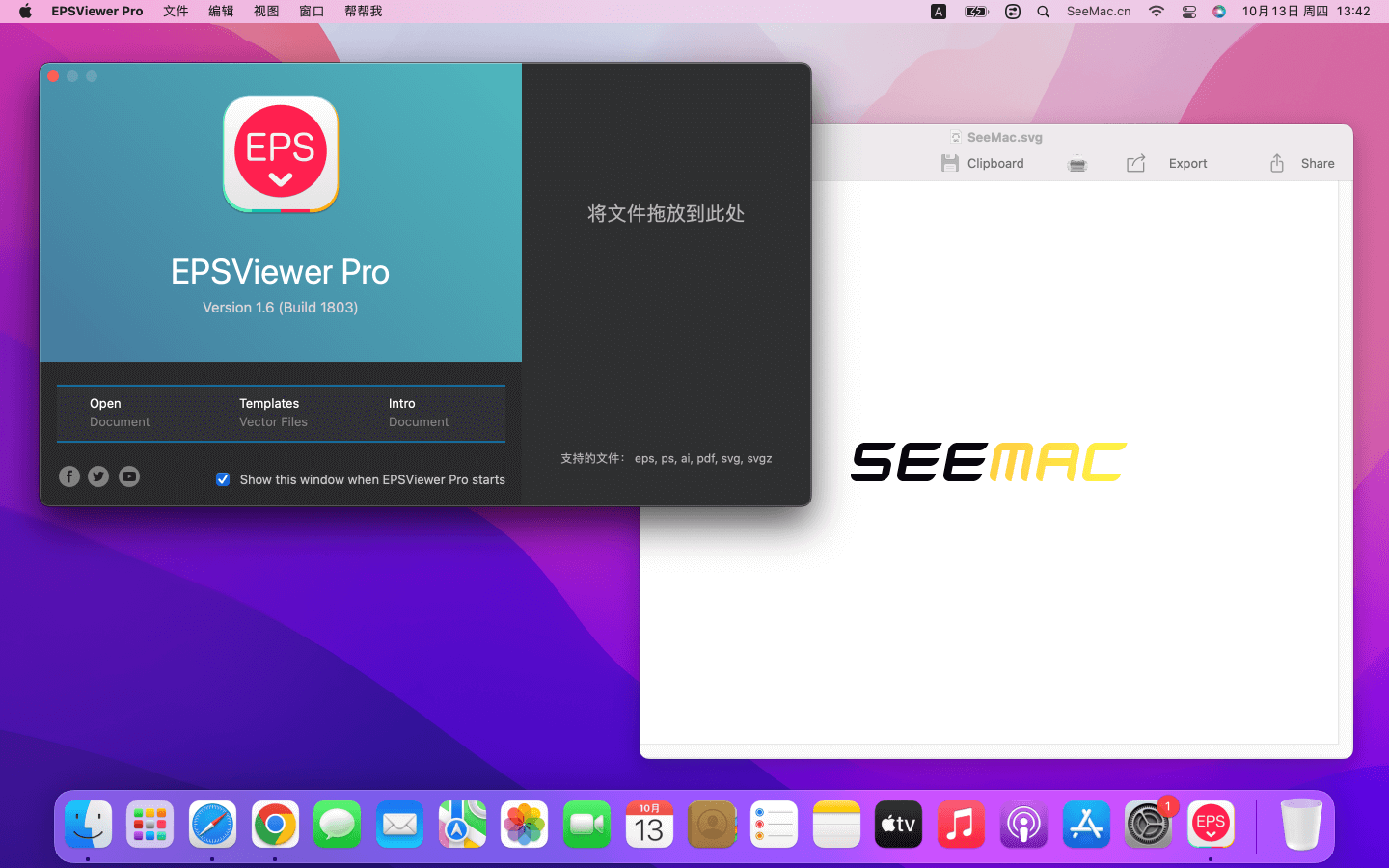Open System Preferences from the Dock
Image resolution: width=1389 pixels, height=868 pixels.
coord(1148,825)
